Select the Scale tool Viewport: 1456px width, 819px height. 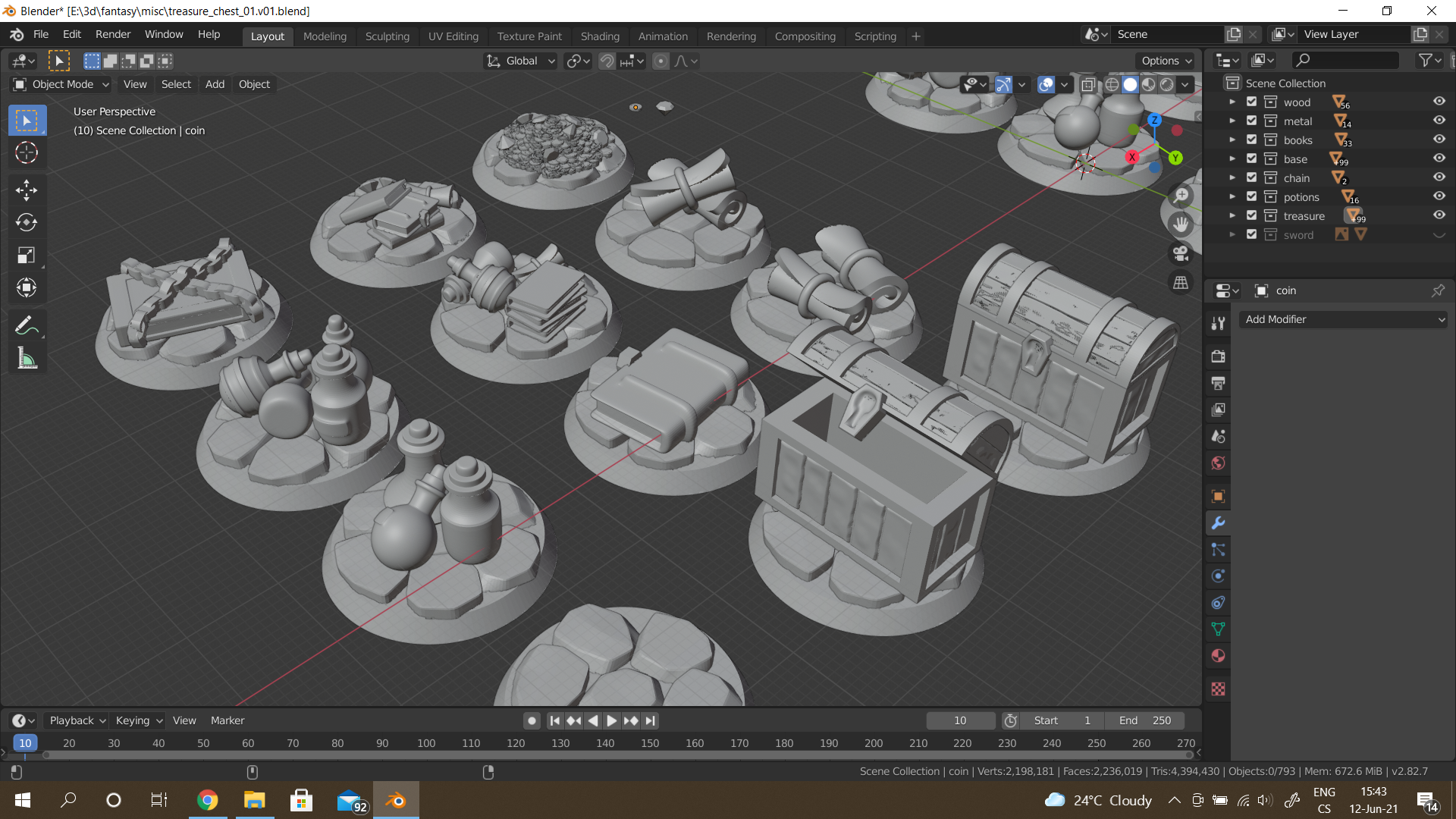click(x=27, y=255)
